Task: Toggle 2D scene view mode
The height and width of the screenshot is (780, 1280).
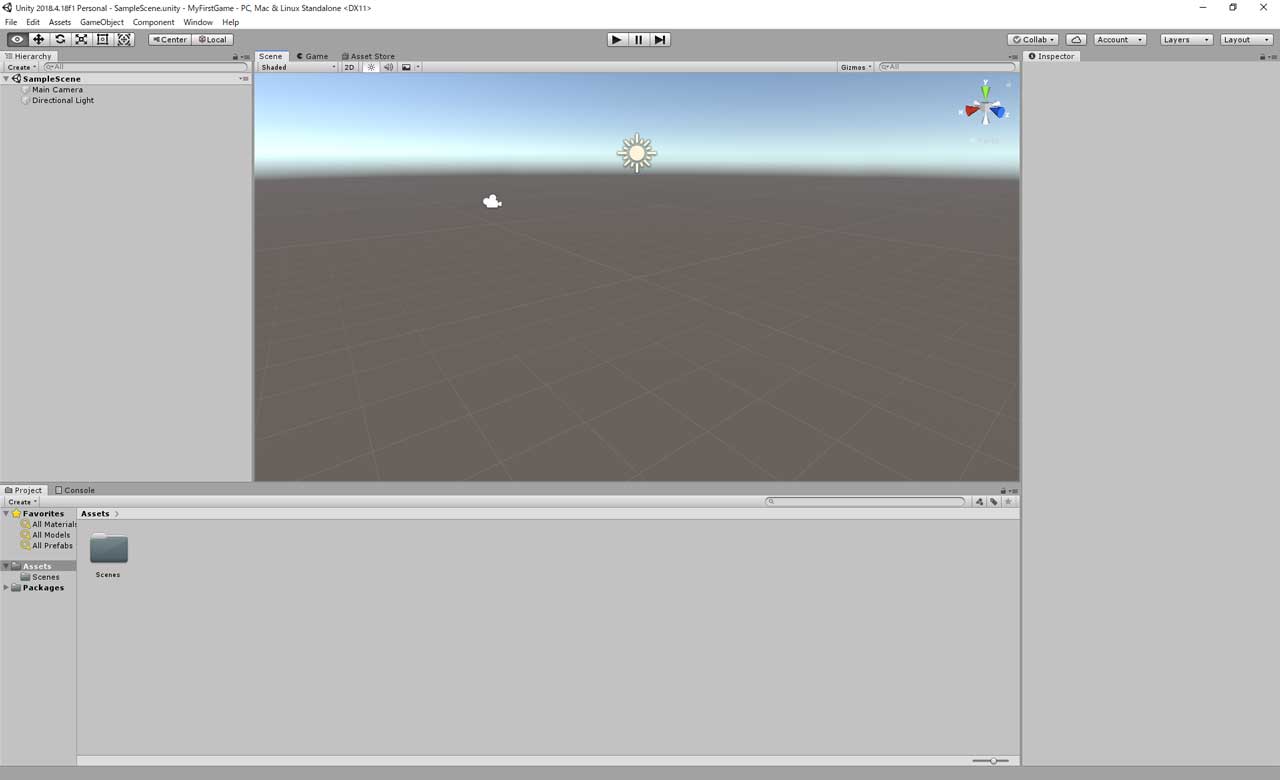Action: (349, 67)
